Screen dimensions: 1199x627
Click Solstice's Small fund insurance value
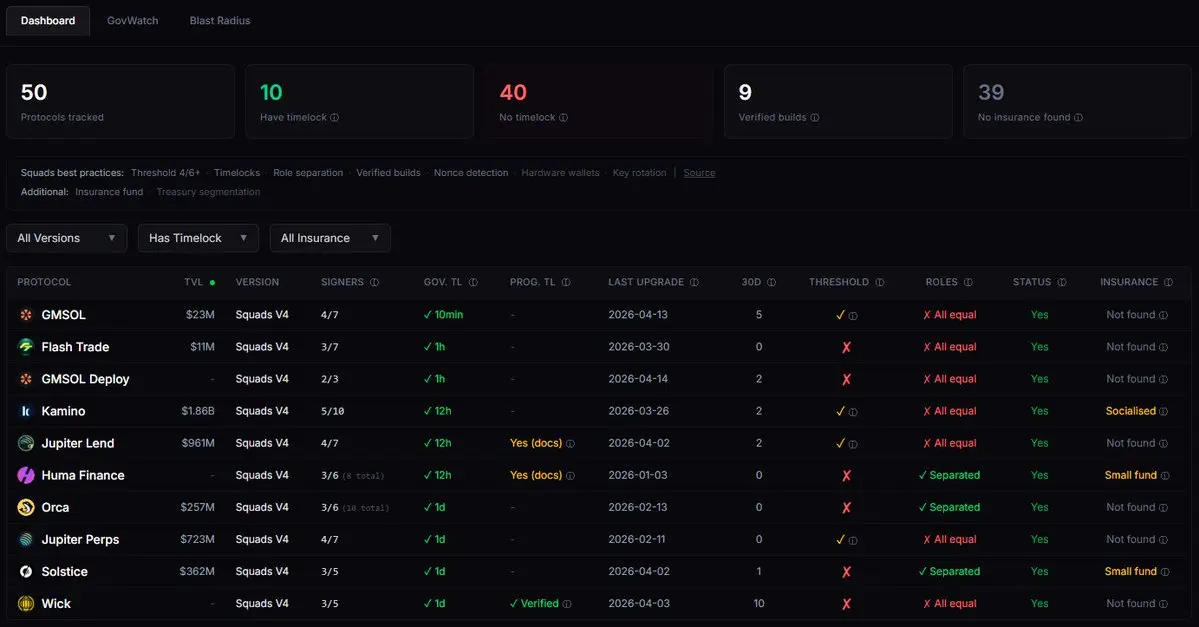pos(1130,572)
